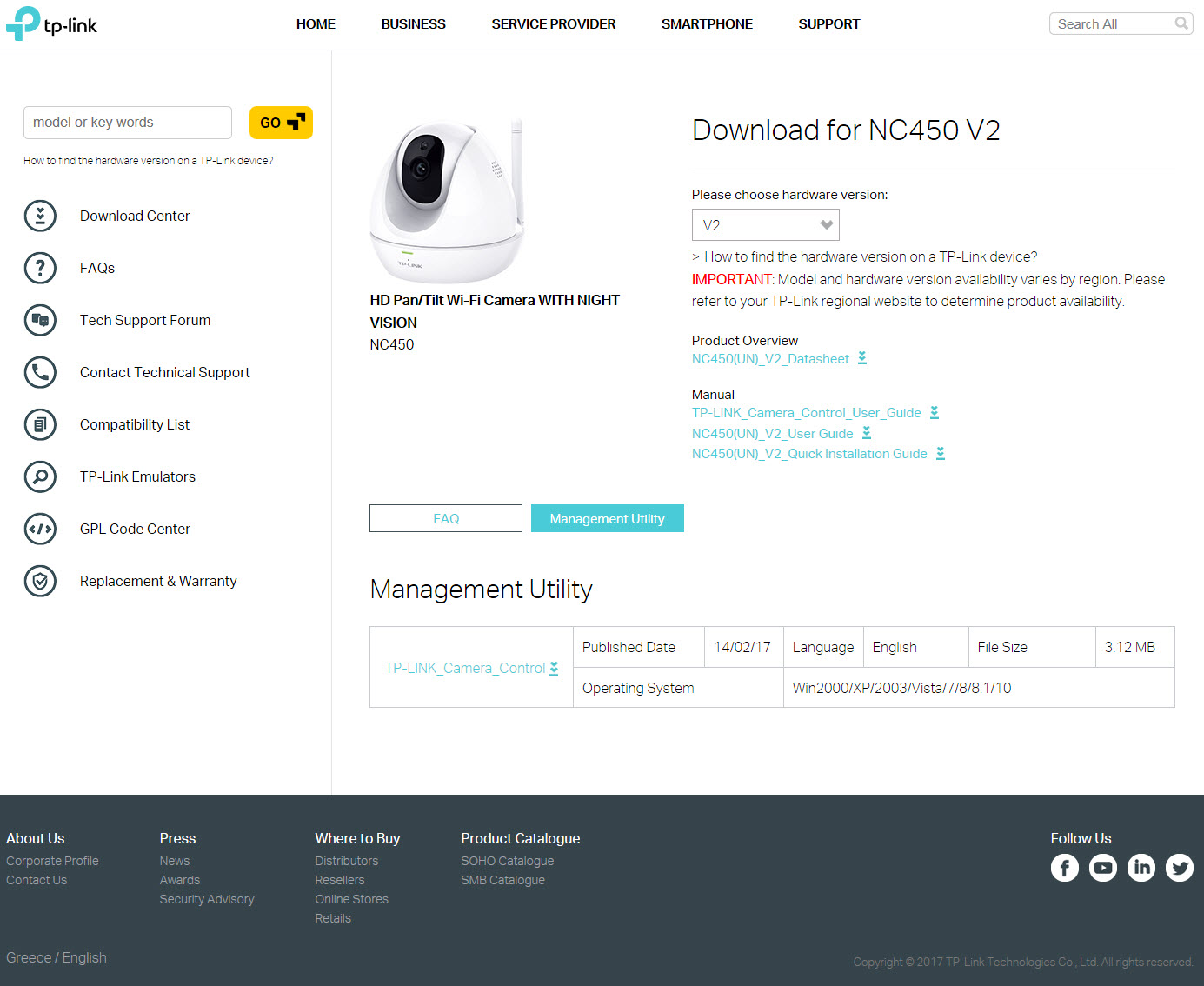Click the Download Center circle icon
1204x986 pixels.
click(x=40, y=216)
